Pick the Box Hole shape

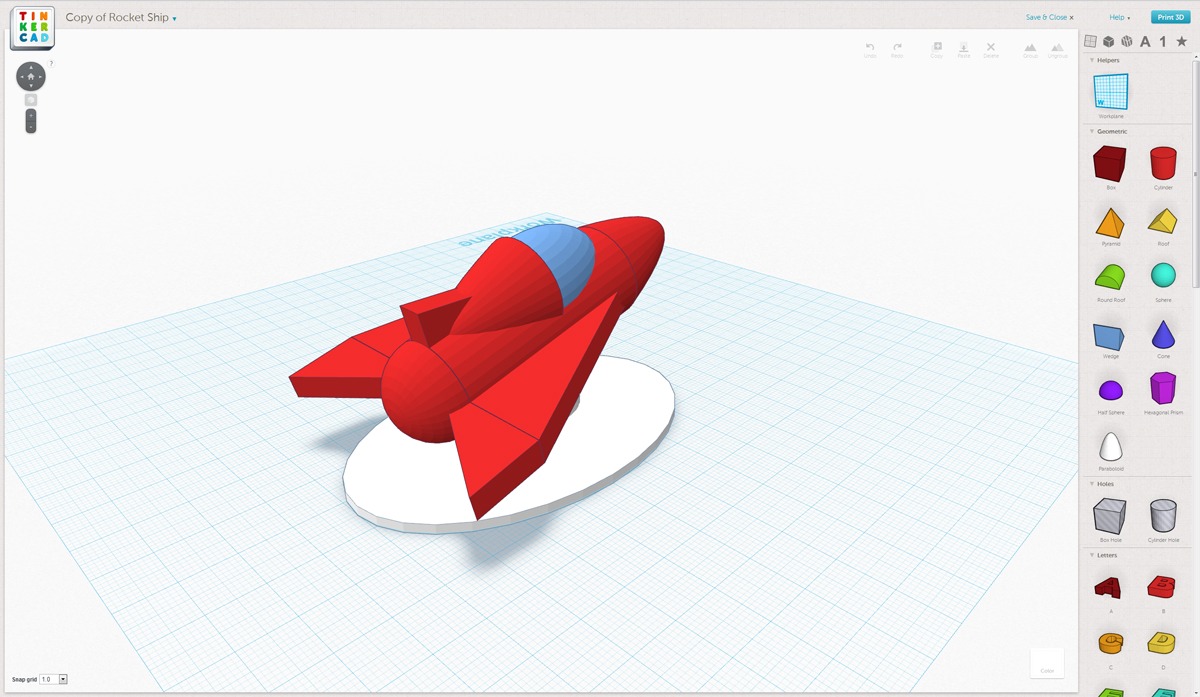point(1110,517)
